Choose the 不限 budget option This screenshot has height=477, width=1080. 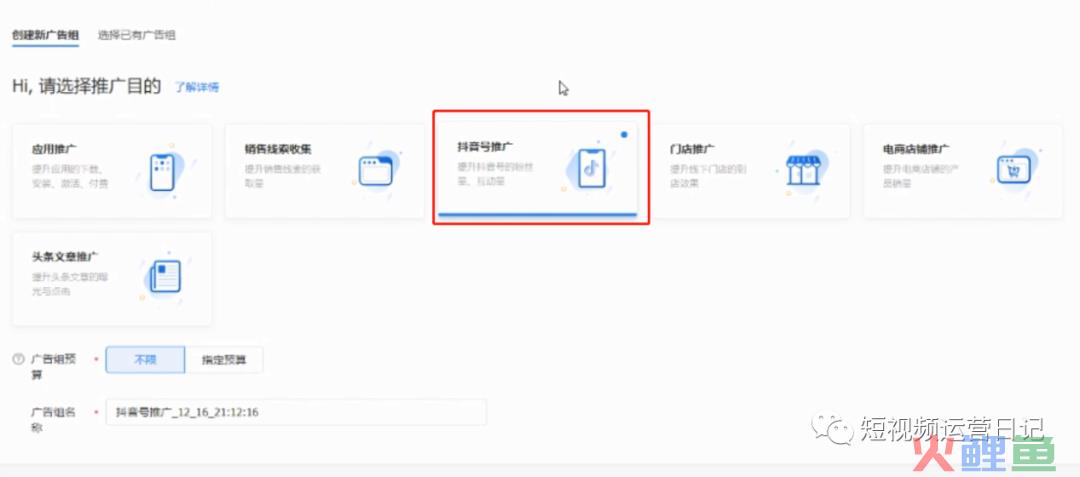145,360
